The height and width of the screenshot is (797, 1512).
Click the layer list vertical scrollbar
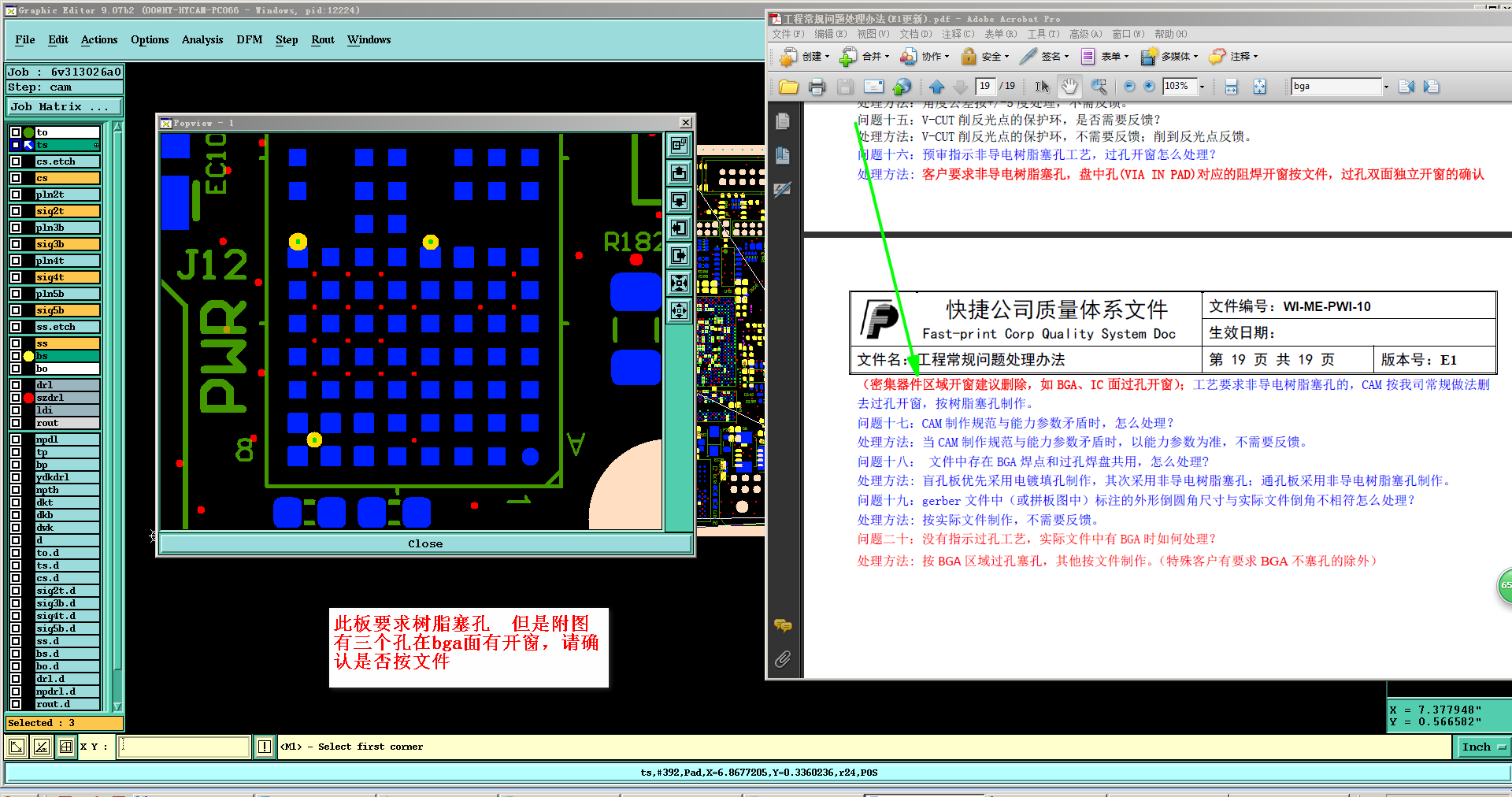(x=117, y=416)
